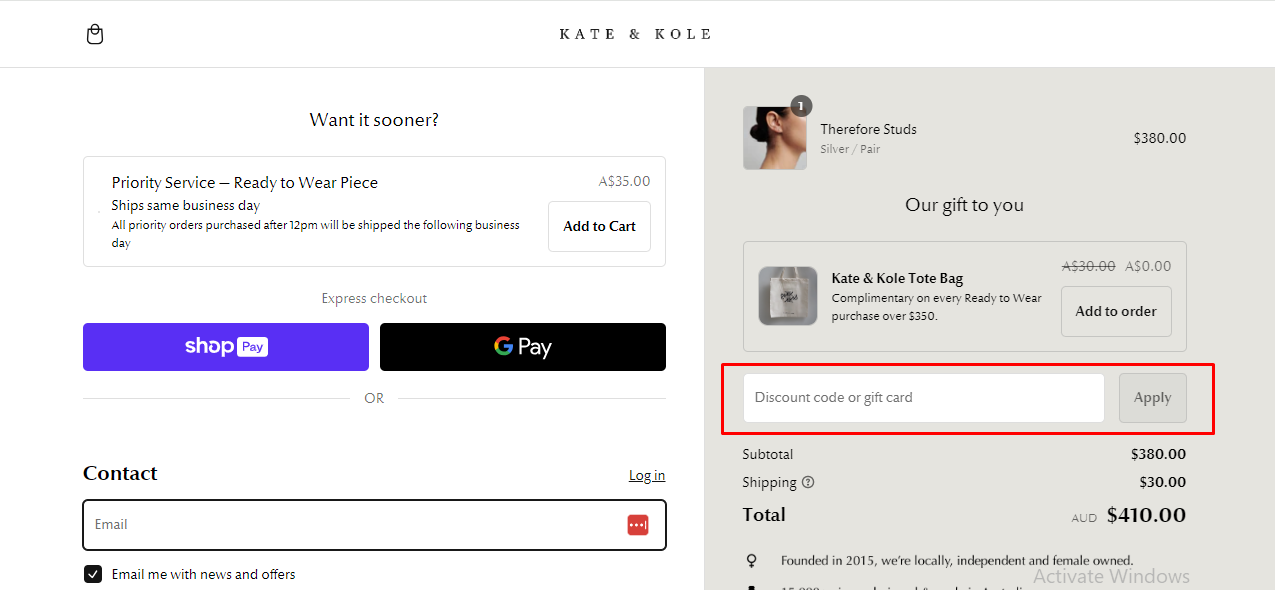This screenshot has width=1275, height=590.
Task: Click the quantity badge on Therefore Studs
Action: [801, 106]
